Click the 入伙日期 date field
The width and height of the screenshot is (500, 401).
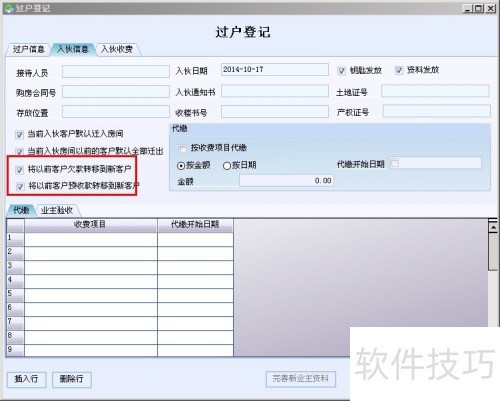[275, 69]
